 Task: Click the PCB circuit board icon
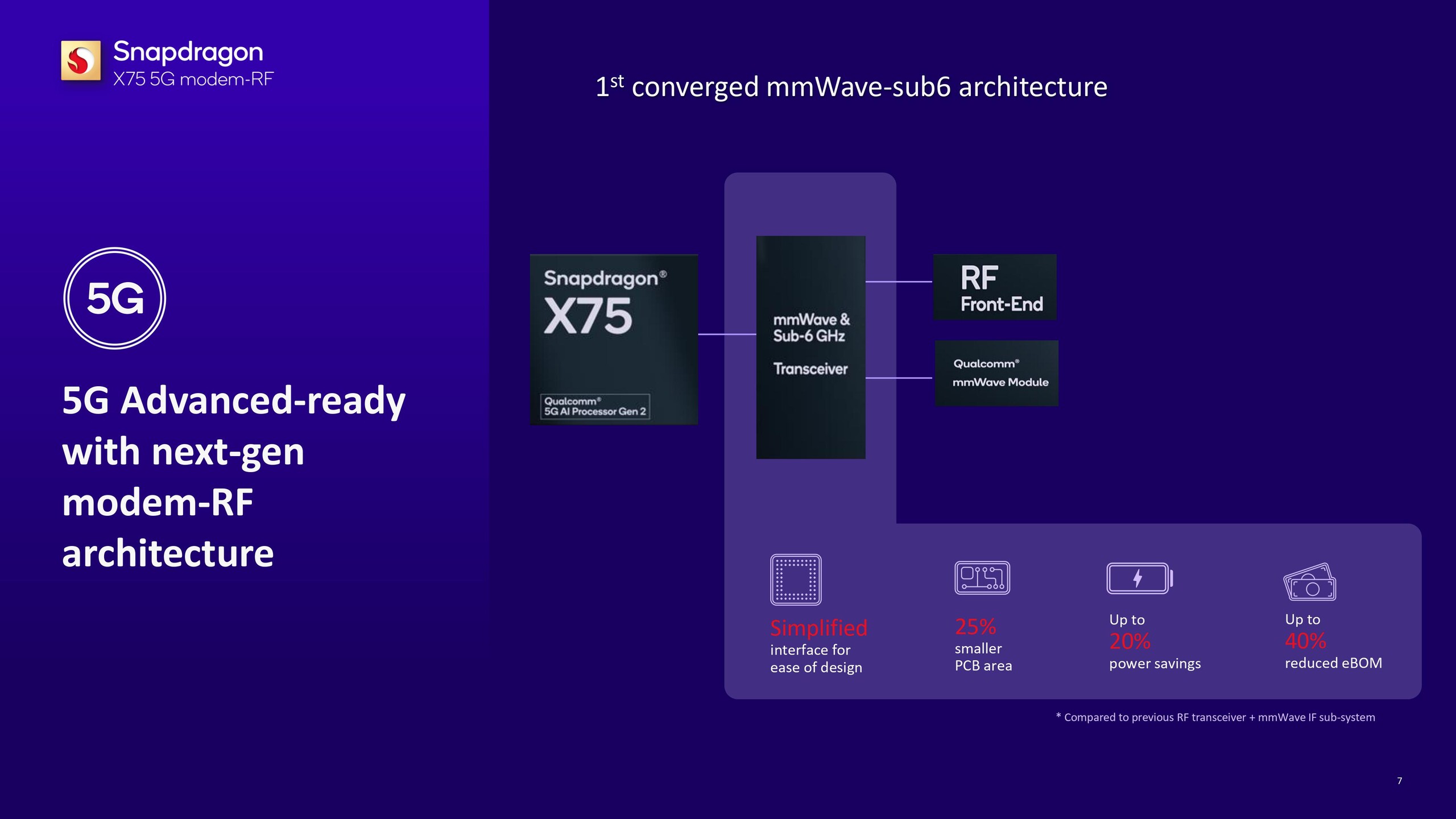[x=982, y=578]
